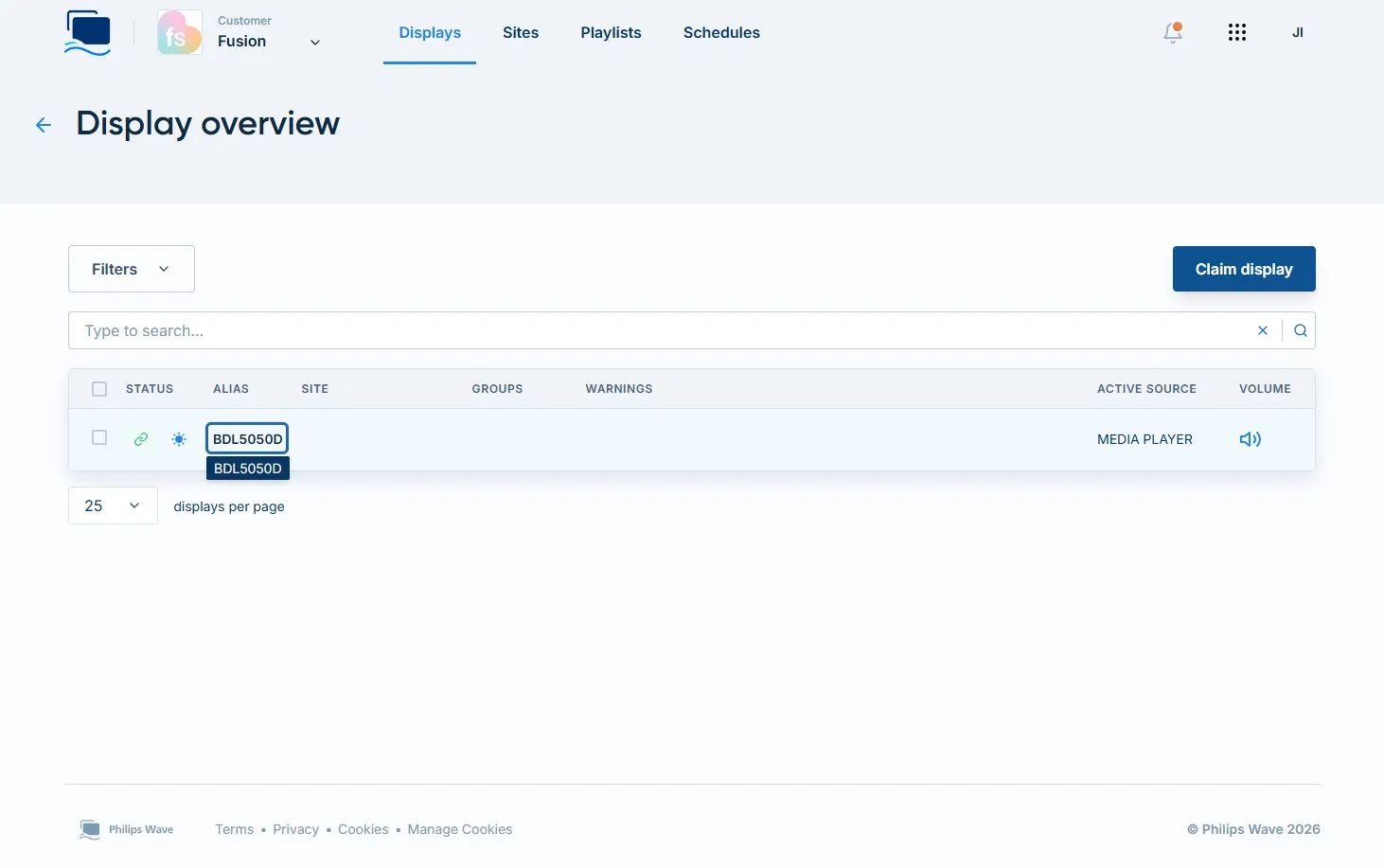Open the Playlists tab
This screenshot has height=868, width=1384.
(611, 32)
